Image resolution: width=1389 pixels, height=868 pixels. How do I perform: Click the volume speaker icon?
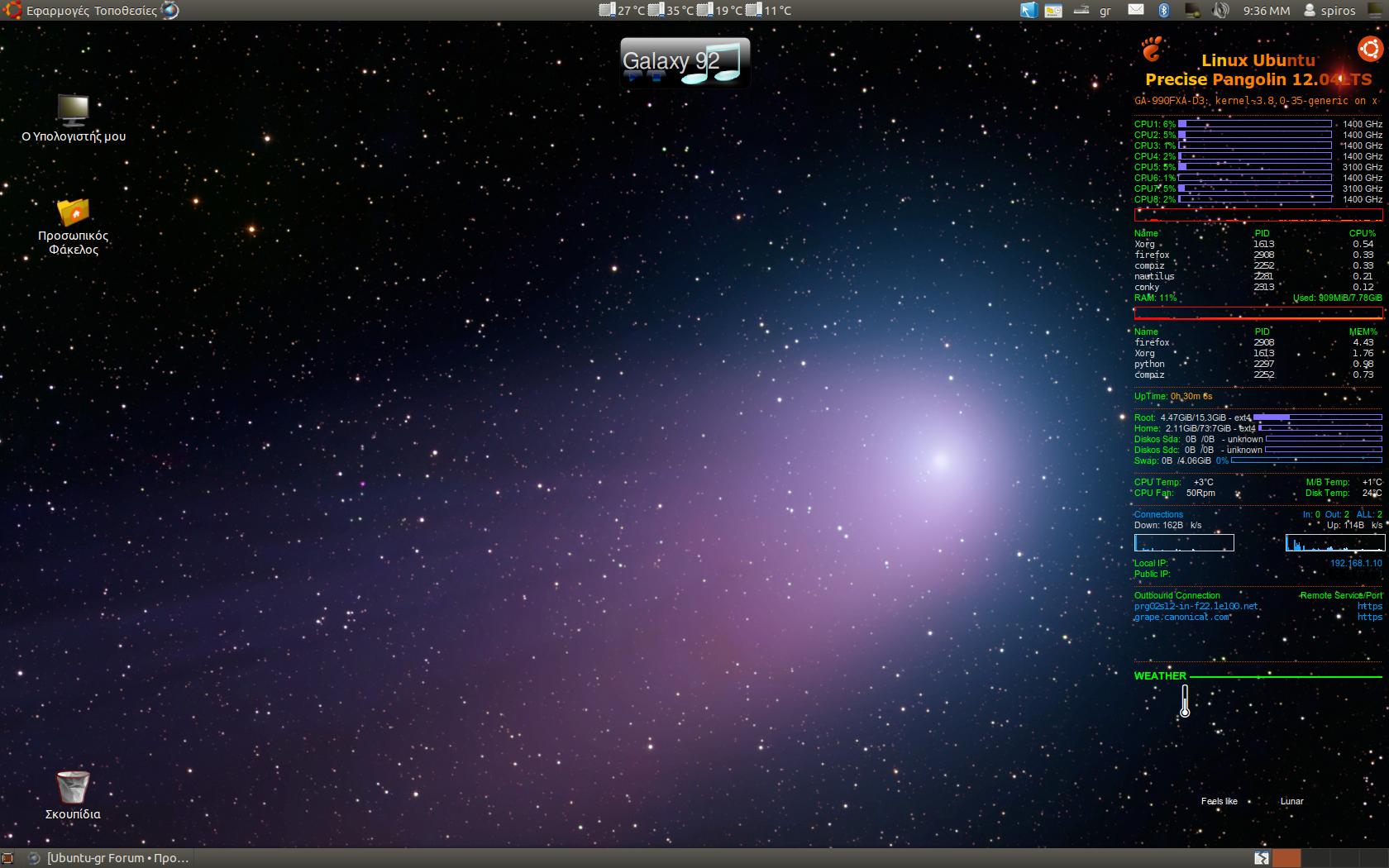pyautogui.click(x=1220, y=11)
